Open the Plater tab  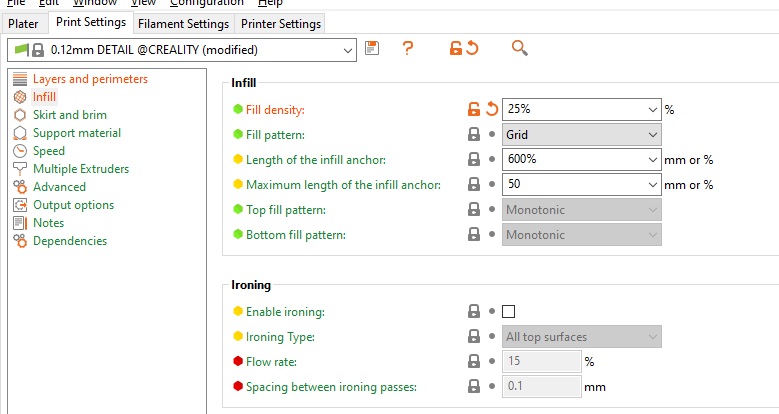click(23, 23)
